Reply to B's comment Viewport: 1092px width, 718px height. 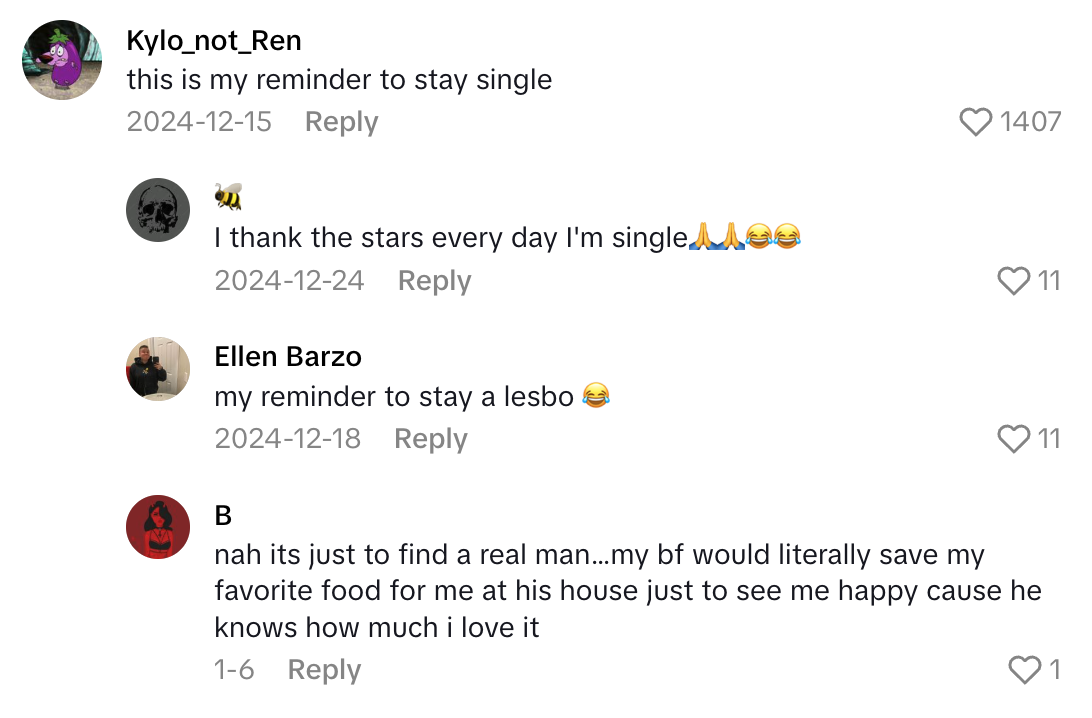[x=324, y=669]
